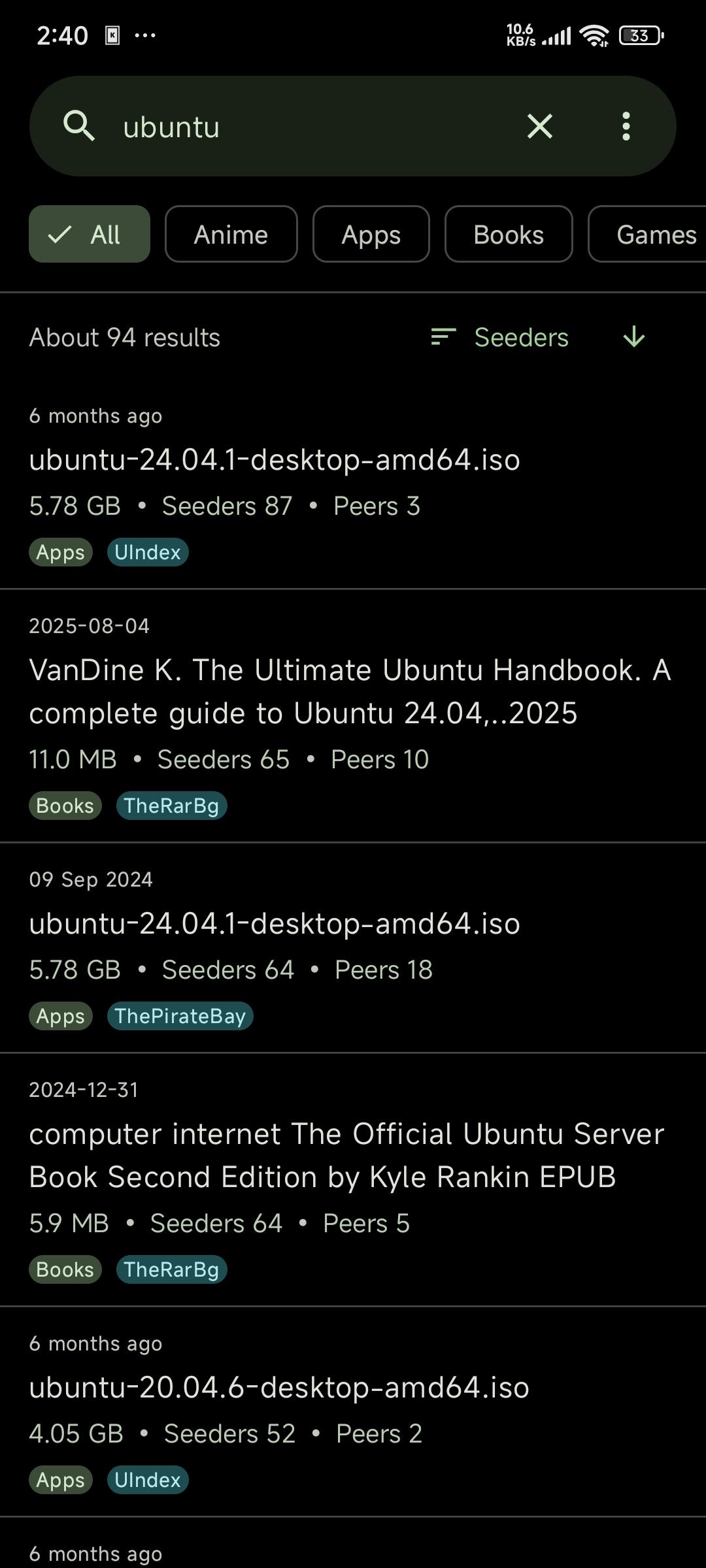Toggle the All category filter chip
This screenshot has height=1568, width=706.
click(x=90, y=234)
